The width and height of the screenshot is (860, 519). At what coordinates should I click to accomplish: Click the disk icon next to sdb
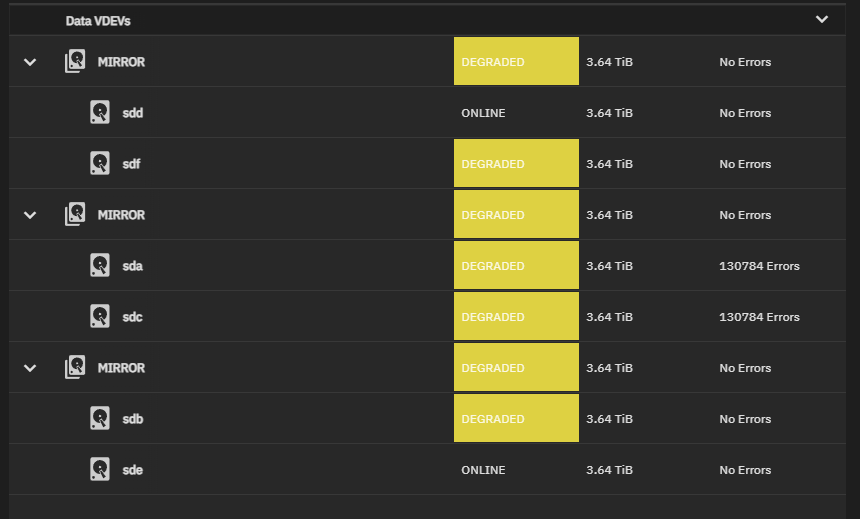[100, 418]
